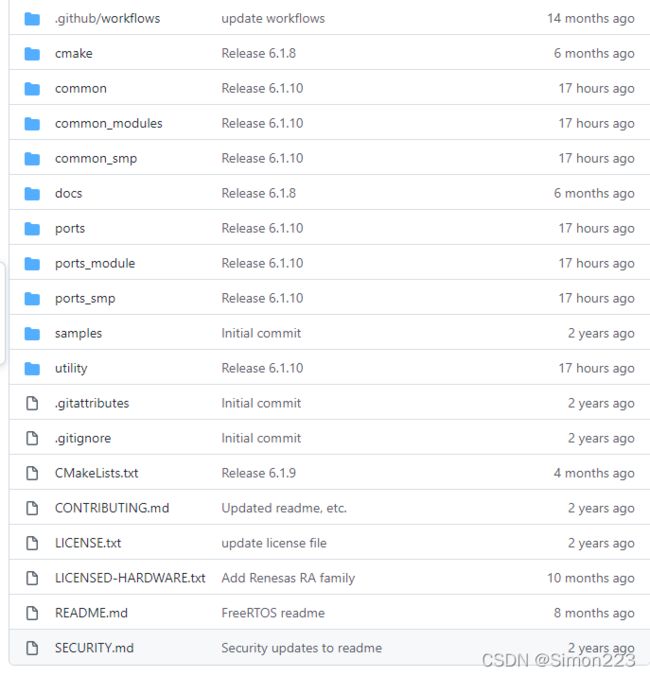Screen dimensions: 650x676
Task: Click file icon beside SECURITY.md
Action: tap(32, 648)
